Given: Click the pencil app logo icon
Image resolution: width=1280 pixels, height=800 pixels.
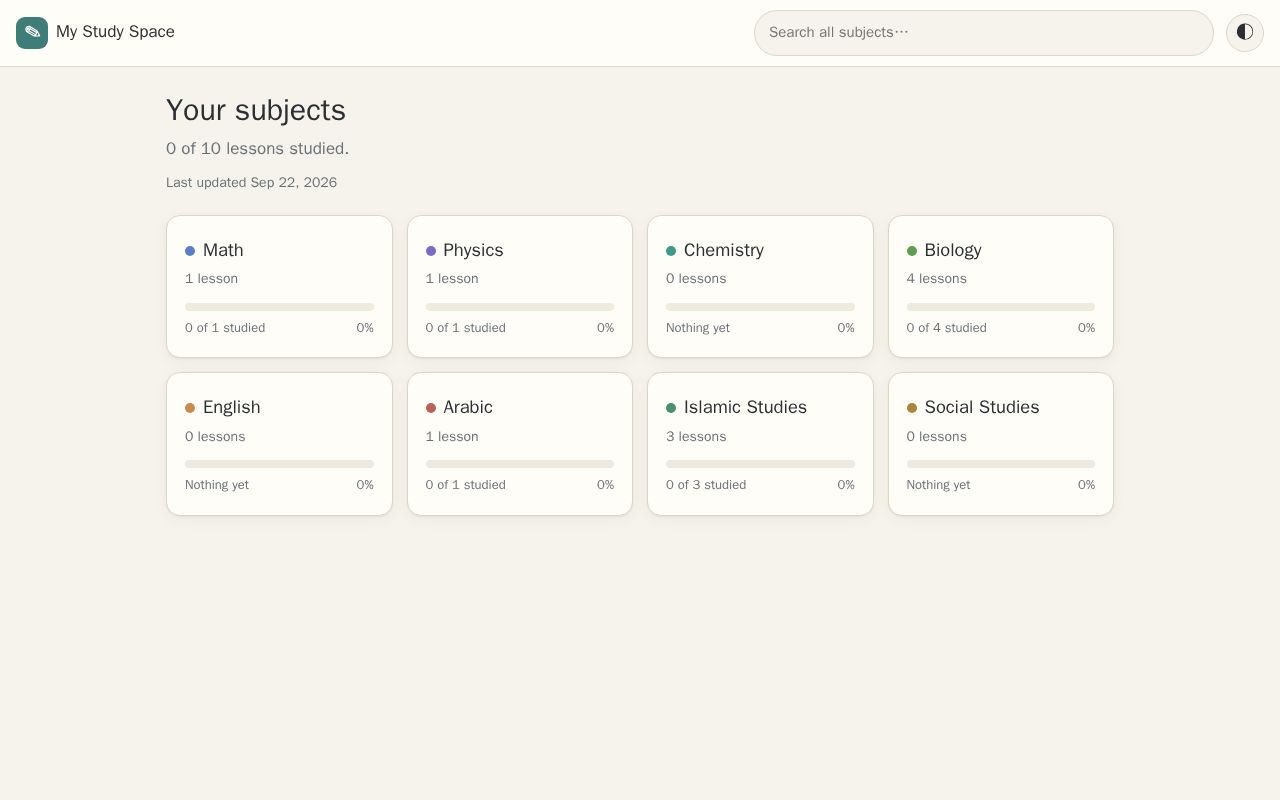Looking at the screenshot, I should click(32, 33).
